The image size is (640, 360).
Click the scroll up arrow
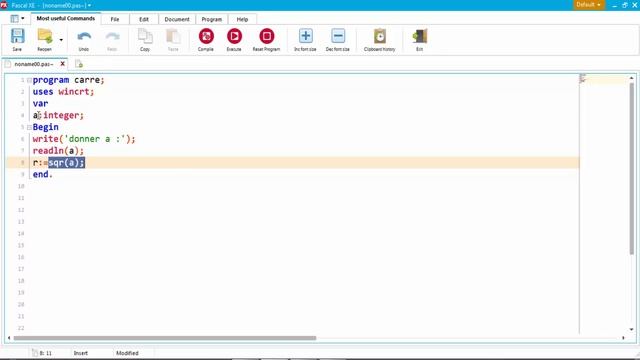(631, 78)
